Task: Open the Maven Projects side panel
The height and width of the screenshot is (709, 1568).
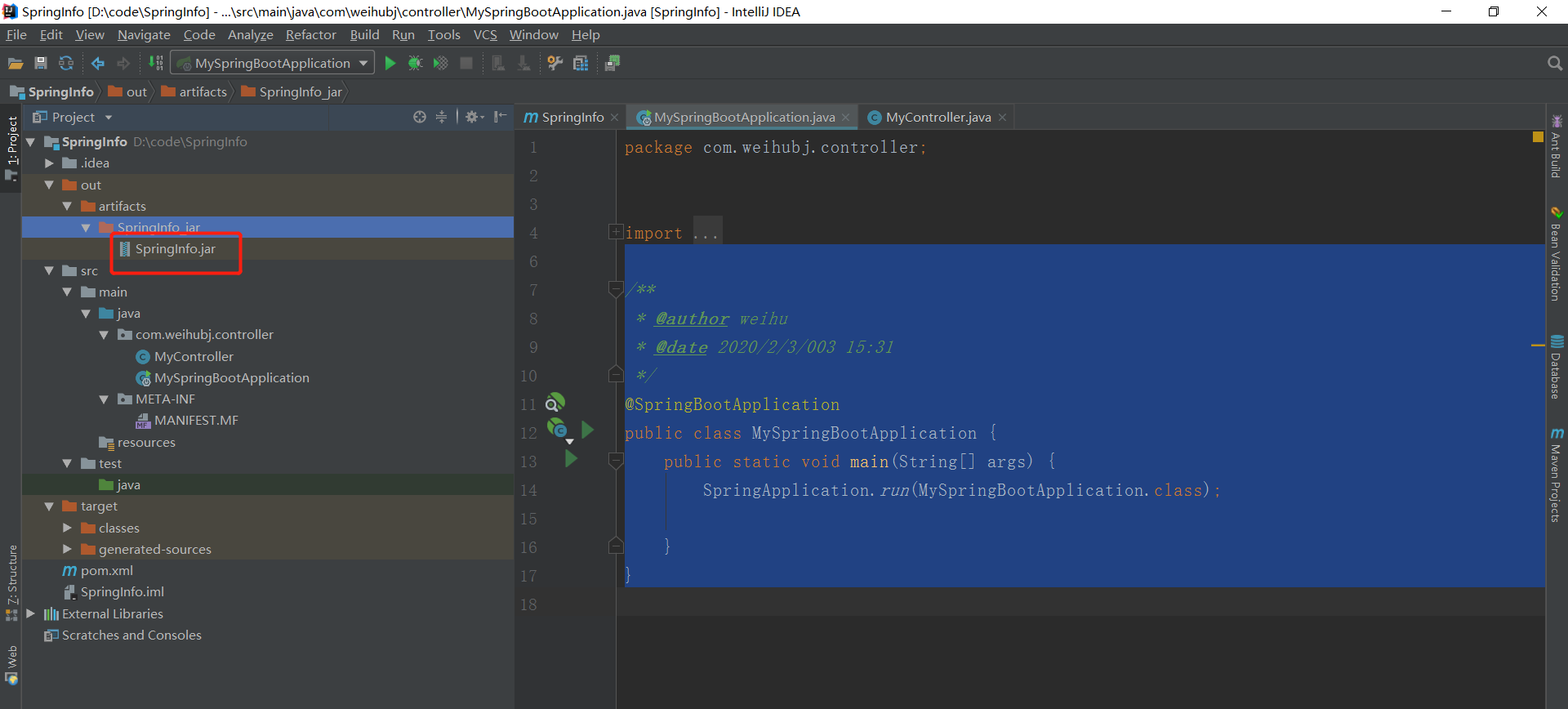Action: click(1557, 475)
